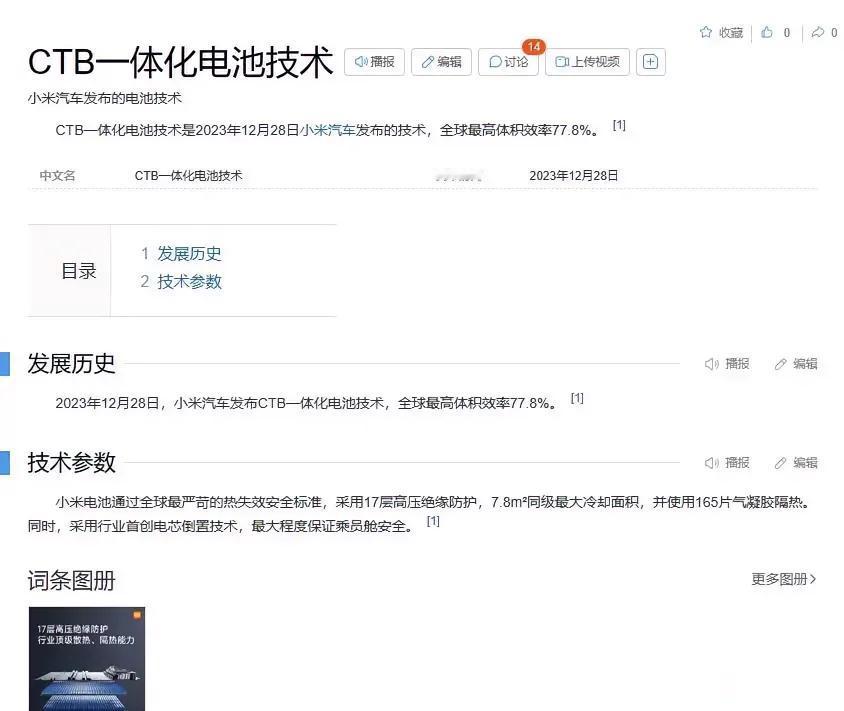This screenshot has width=844, height=711.
Task: Click 编辑 in the 技术参数 section header
Action: click(x=796, y=463)
